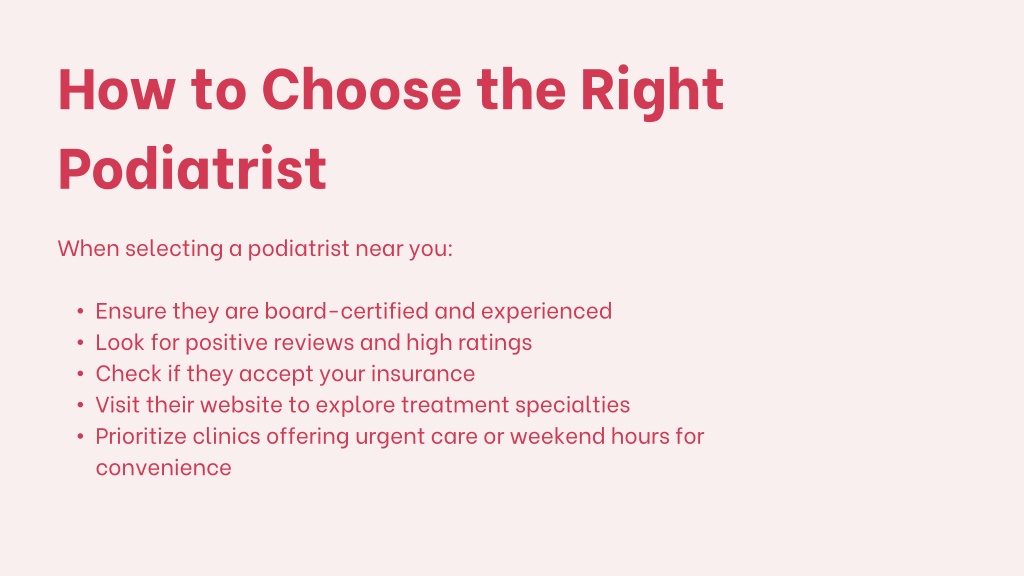Click the bullet dot before 'Prioritize clinics'
The image size is (1024, 576).
click(80, 436)
